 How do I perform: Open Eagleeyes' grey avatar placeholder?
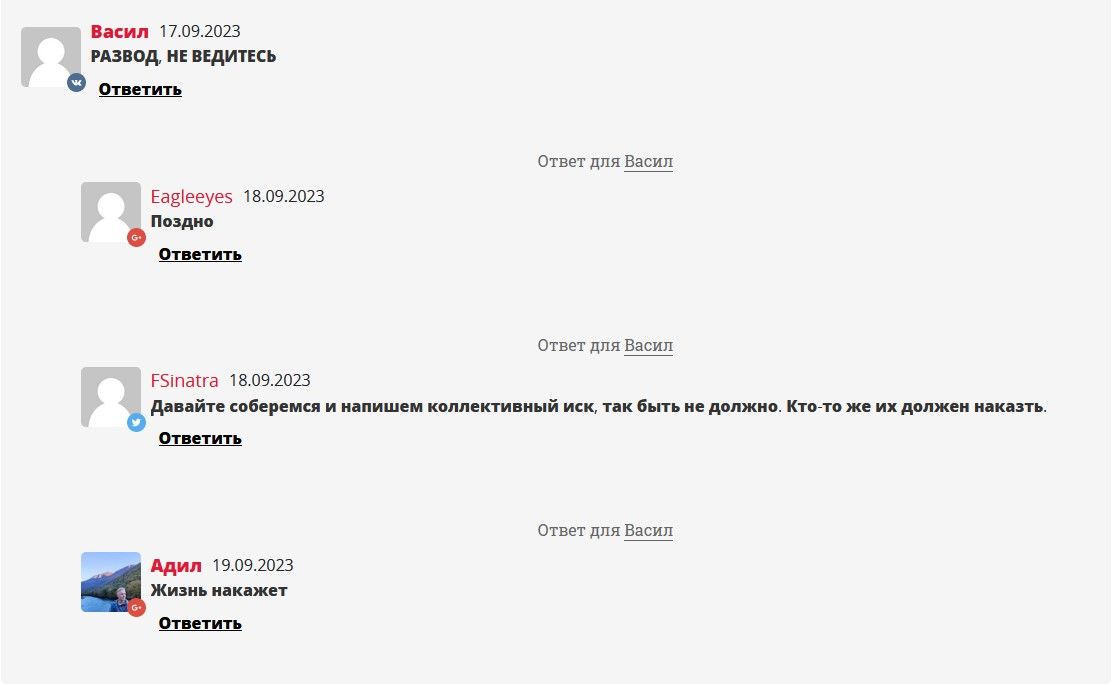click(111, 212)
